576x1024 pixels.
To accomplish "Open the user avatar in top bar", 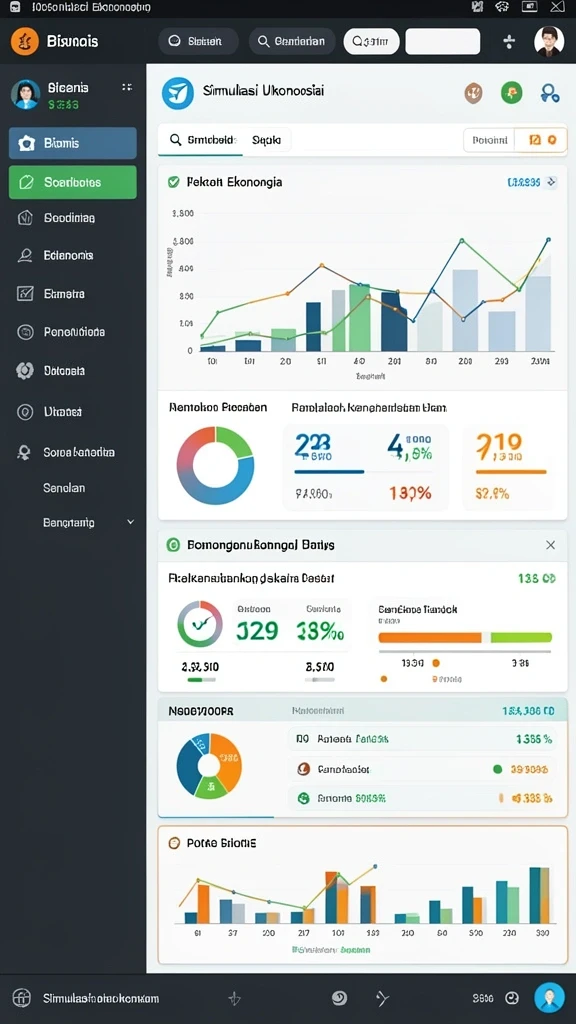I will (x=549, y=41).
